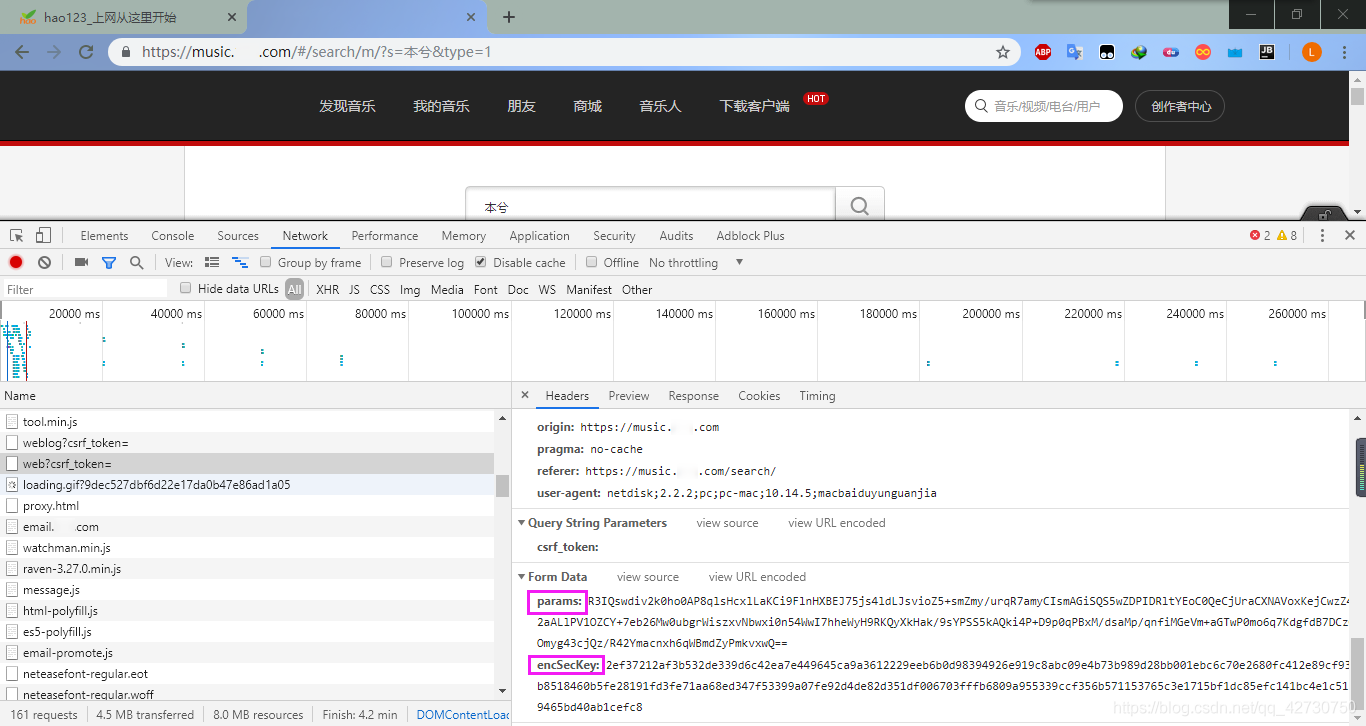Image resolution: width=1366 pixels, height=726 pixels.
Task: Click the network Filter text field
Action: tap(85, 289)
